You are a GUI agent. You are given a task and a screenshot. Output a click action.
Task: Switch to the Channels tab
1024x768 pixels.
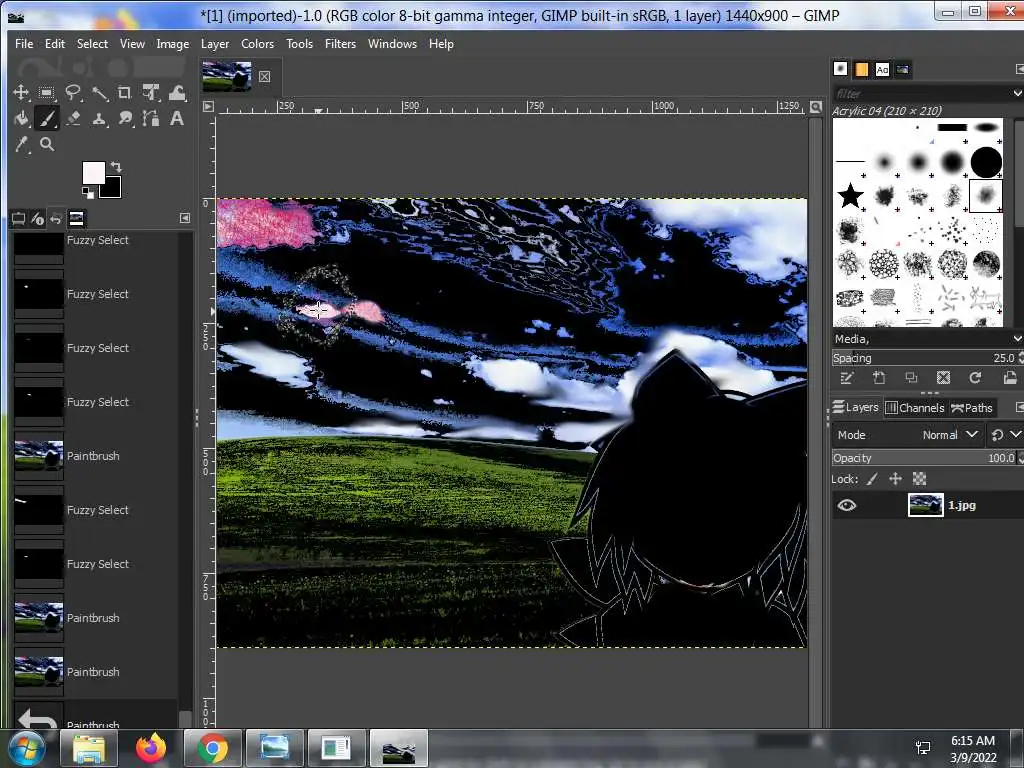point(915,408)
